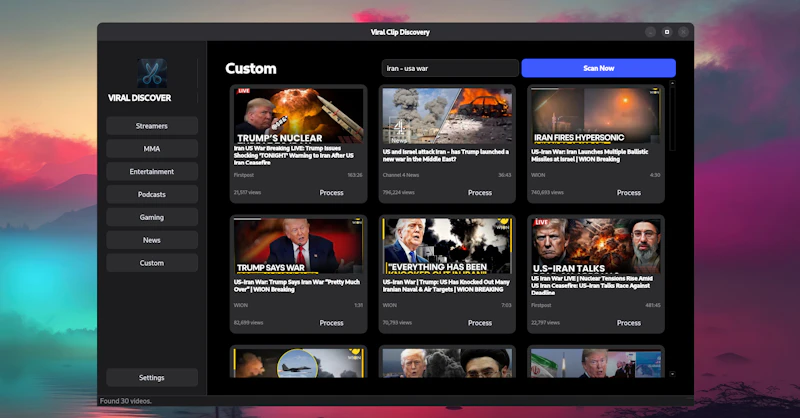
Task: Maximize the Viral Clip Discovery window
Action: (x=667, y=32)
